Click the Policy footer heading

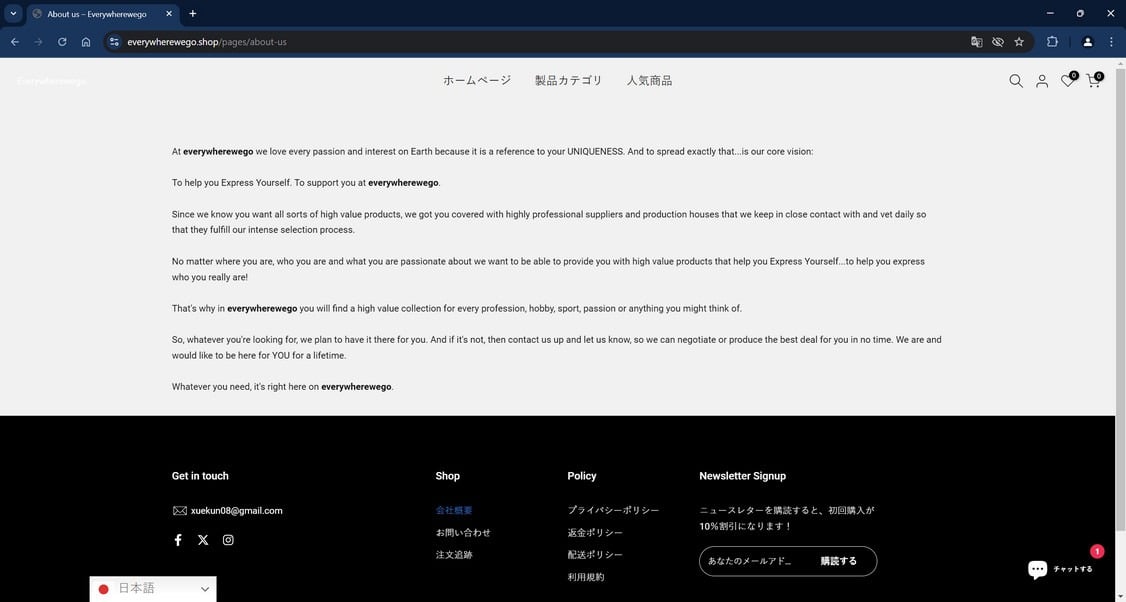(582, 476)
